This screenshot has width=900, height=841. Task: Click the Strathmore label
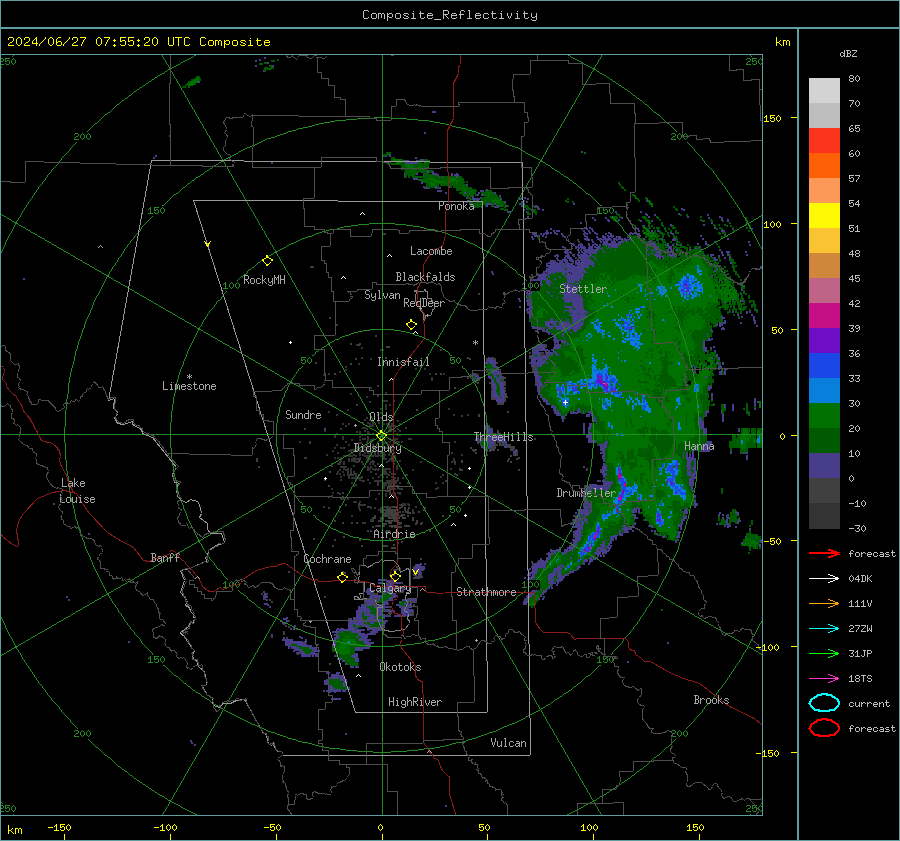[x=486, y=592]
